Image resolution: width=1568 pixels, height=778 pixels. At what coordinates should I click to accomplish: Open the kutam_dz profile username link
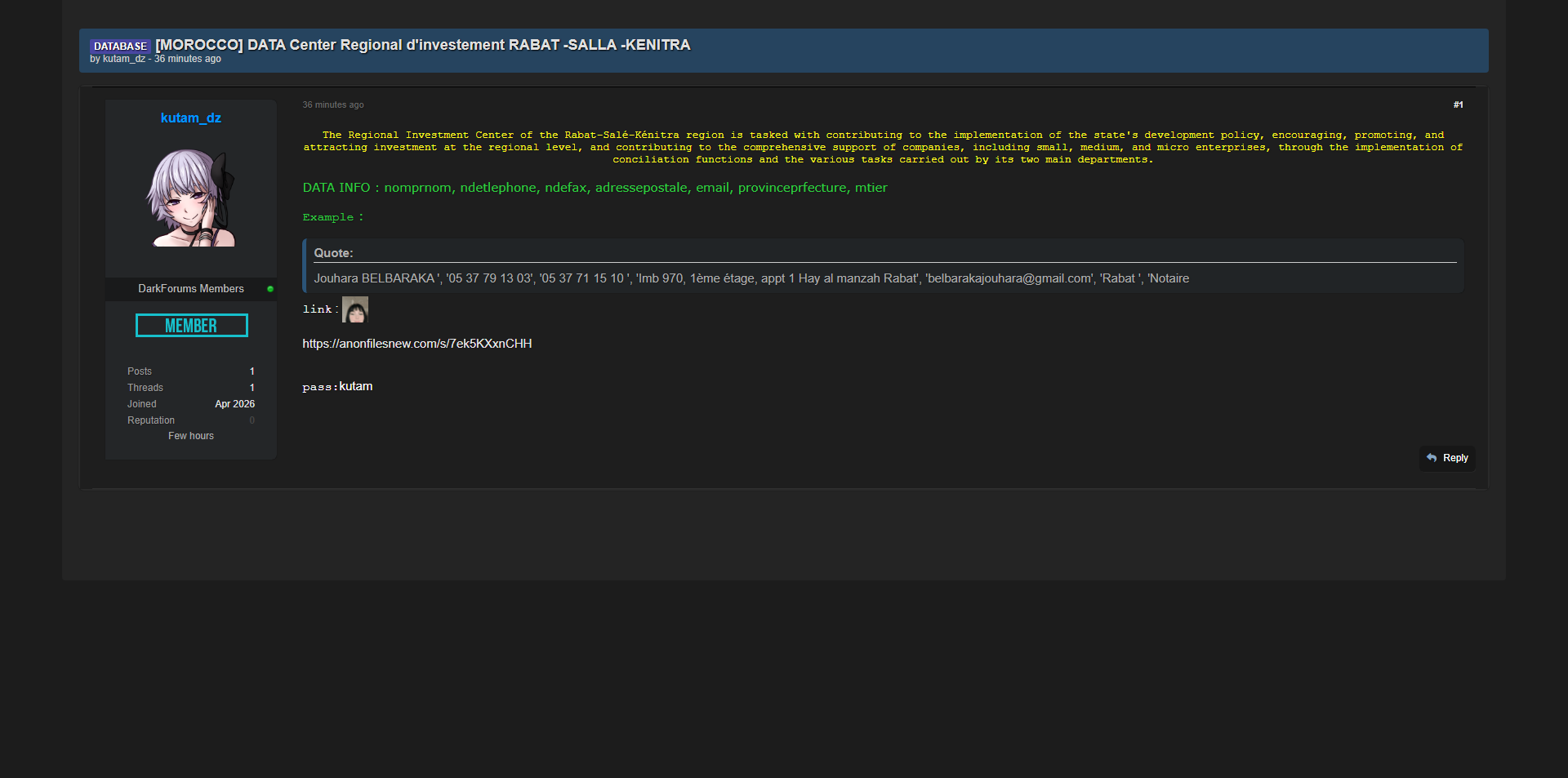click(191, 118)
